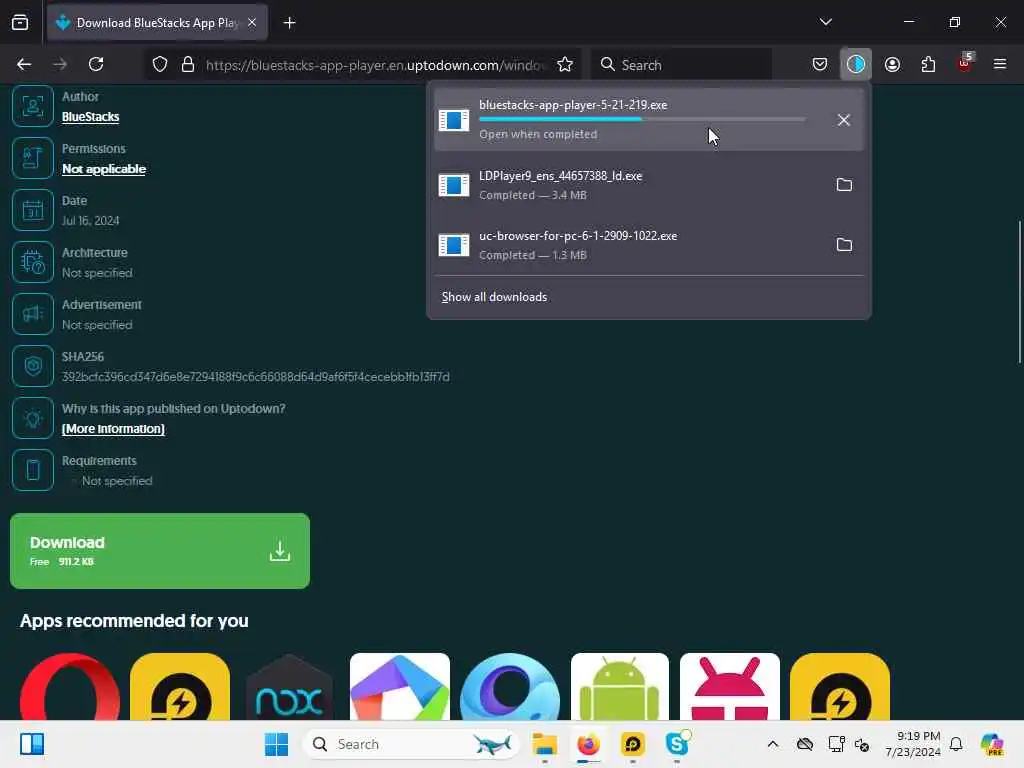
Task: Open Windows widgets panel icon
Action: click(x=31, y=744)
